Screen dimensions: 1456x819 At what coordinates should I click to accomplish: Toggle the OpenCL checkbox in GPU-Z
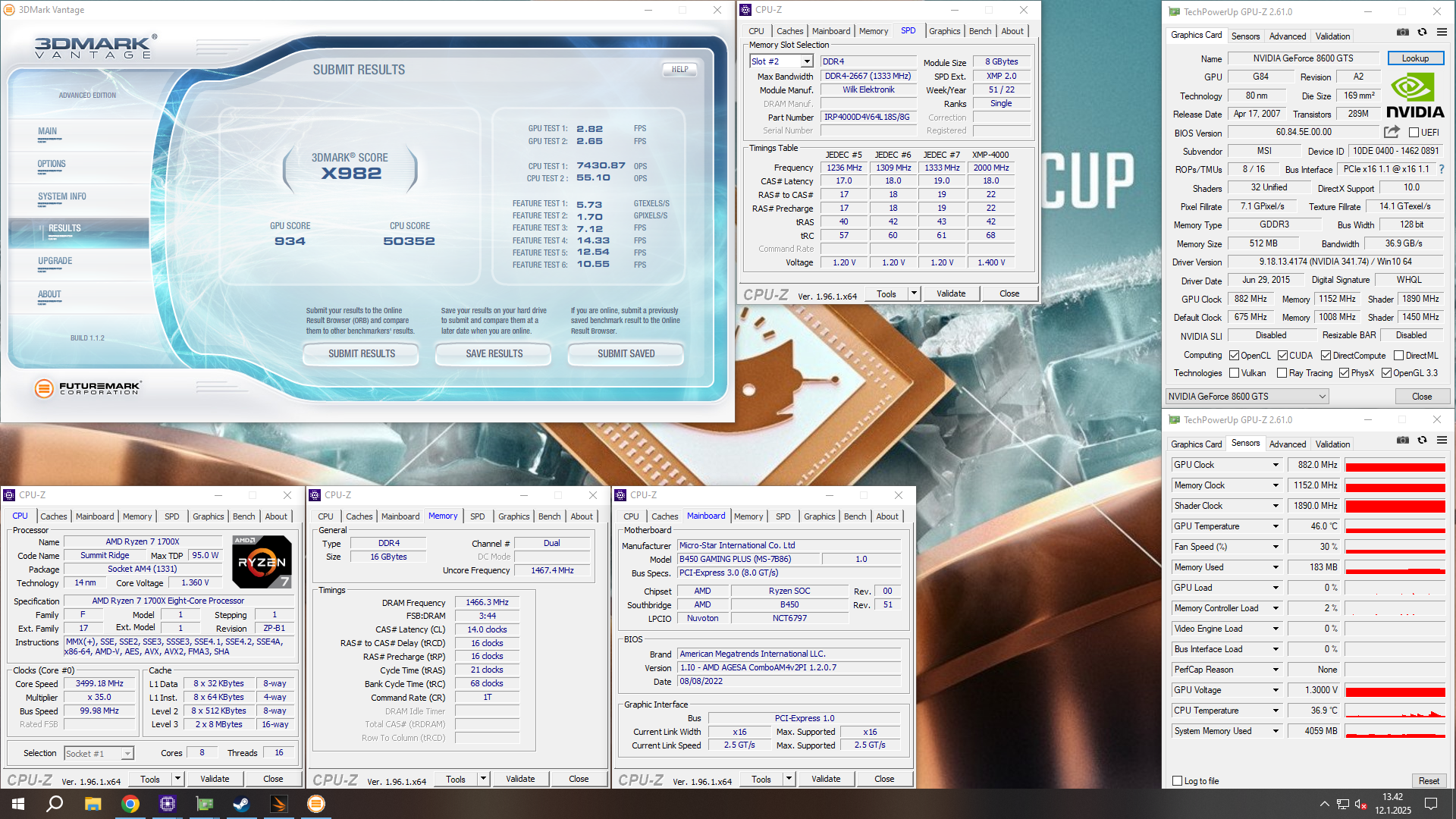(1235, 356)
